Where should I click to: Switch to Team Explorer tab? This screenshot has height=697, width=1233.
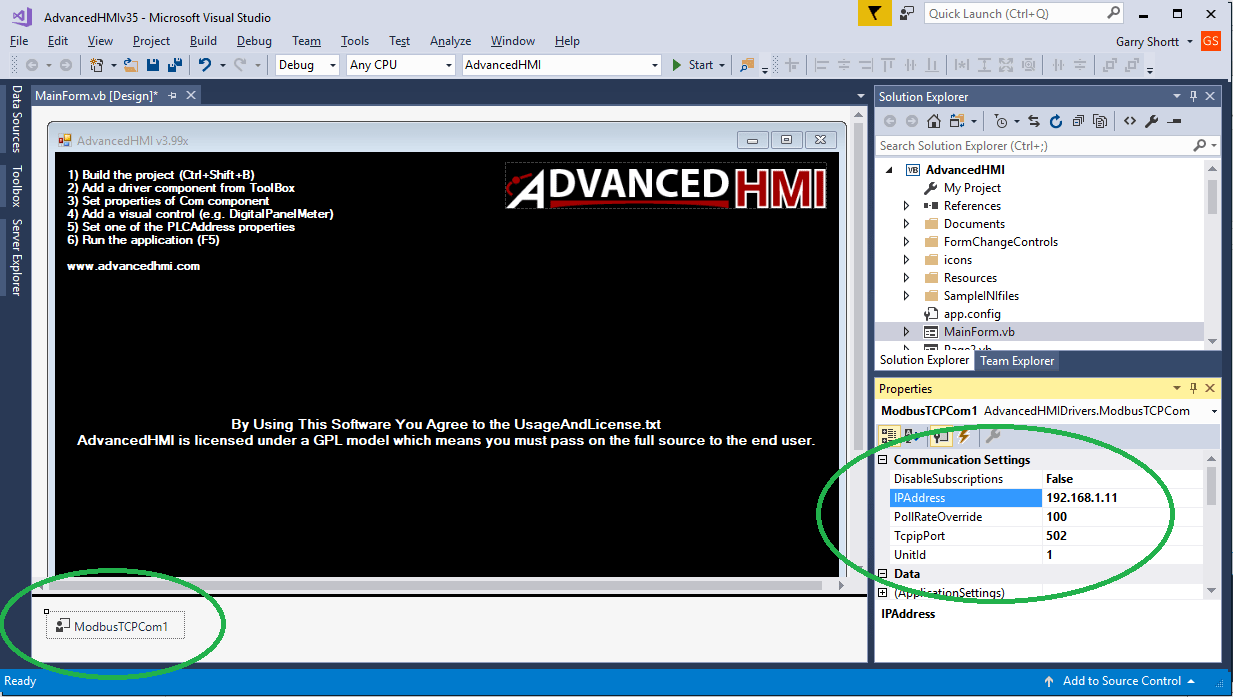1017,361
